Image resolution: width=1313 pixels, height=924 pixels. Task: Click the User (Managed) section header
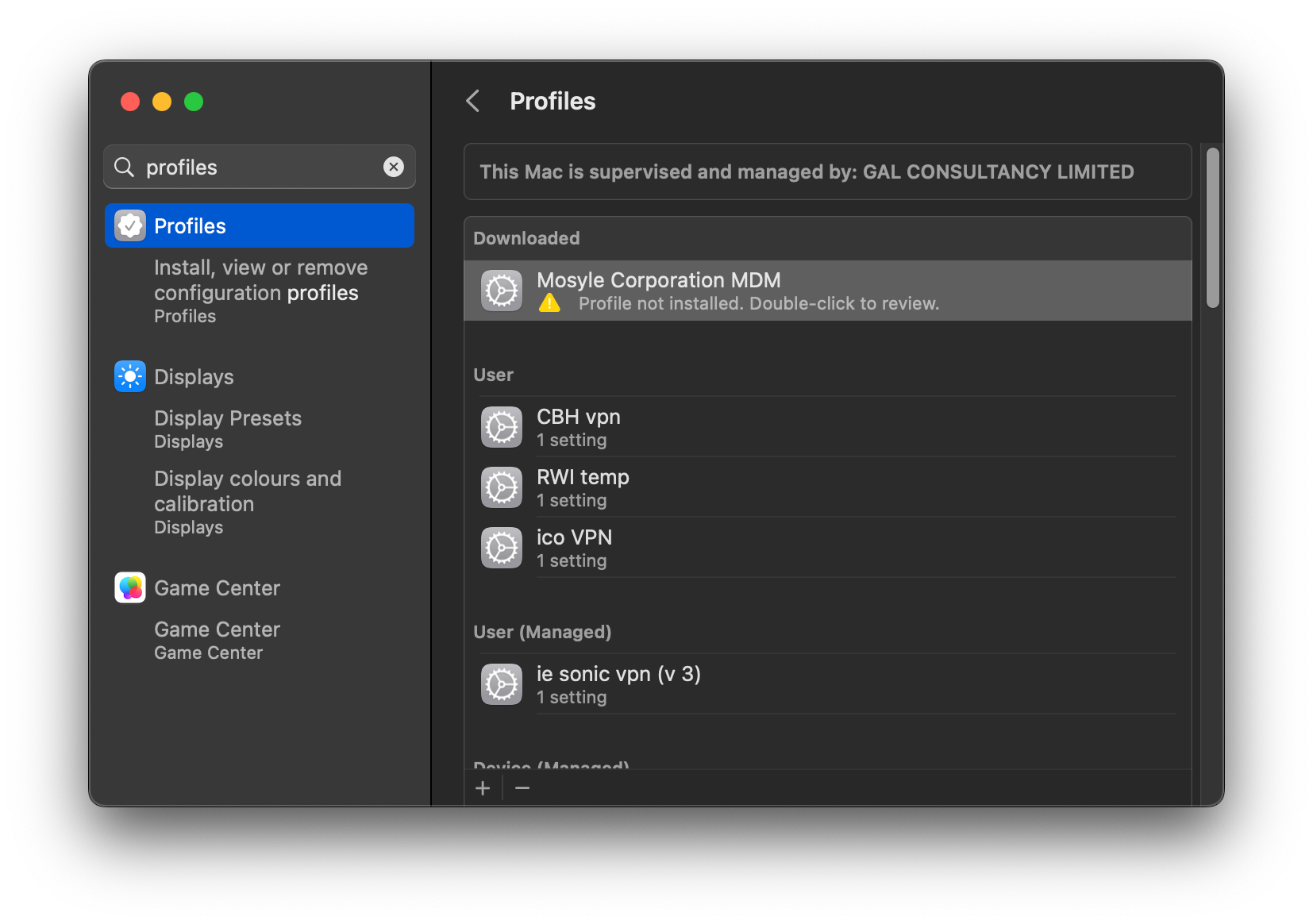click(x=542, y=632)
